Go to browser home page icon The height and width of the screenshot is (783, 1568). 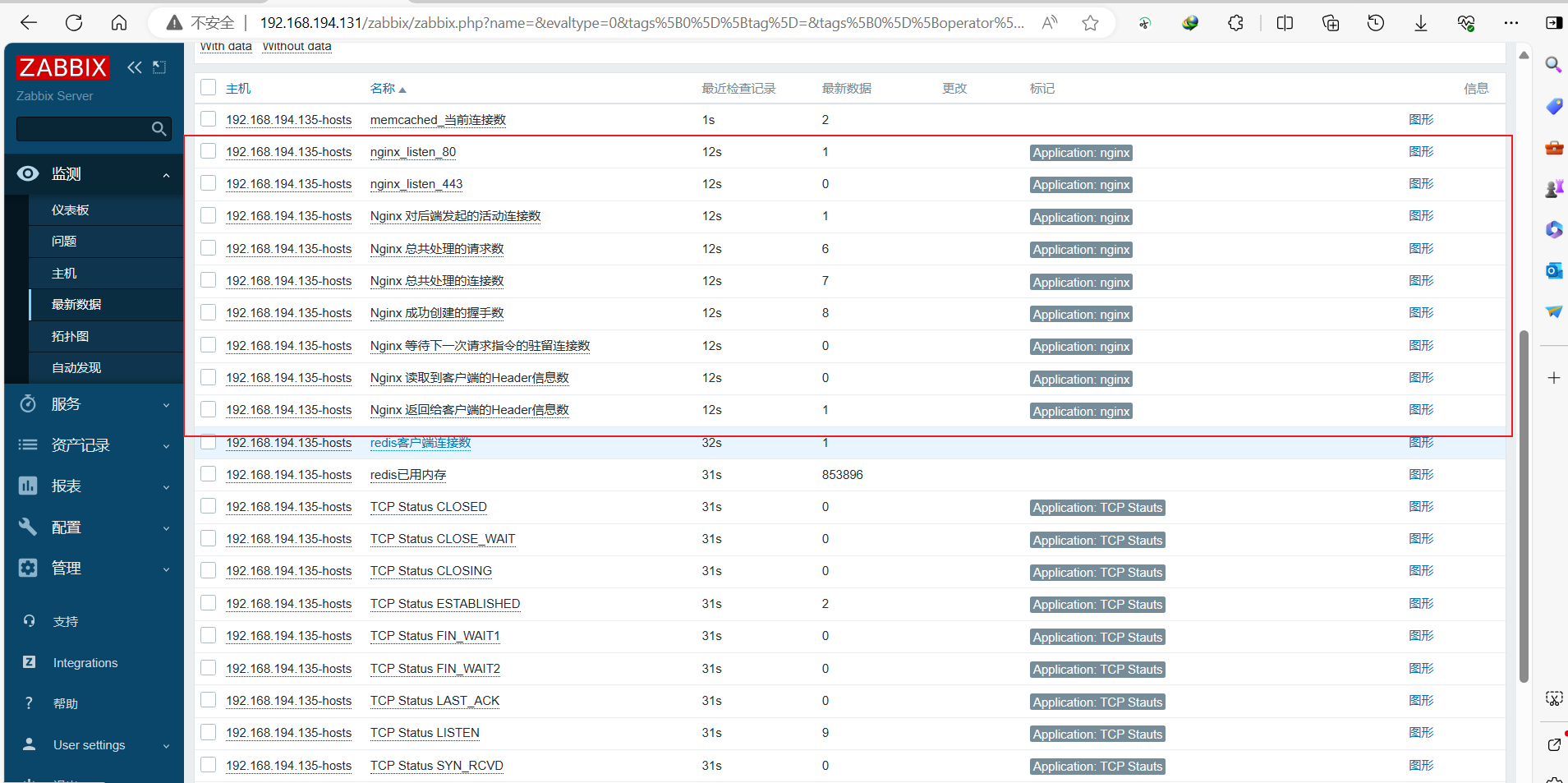[119, 23]
